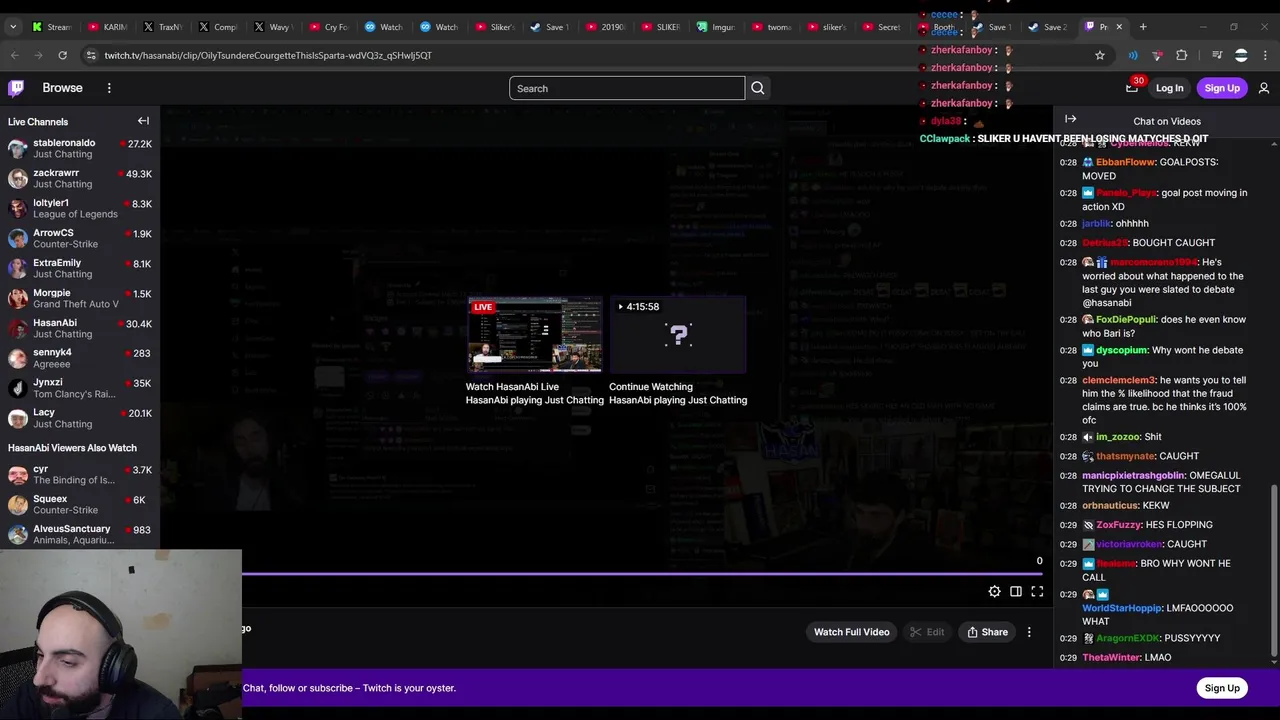
Task: Open the three-dot menu beside Browse
Action: point(109,88)
